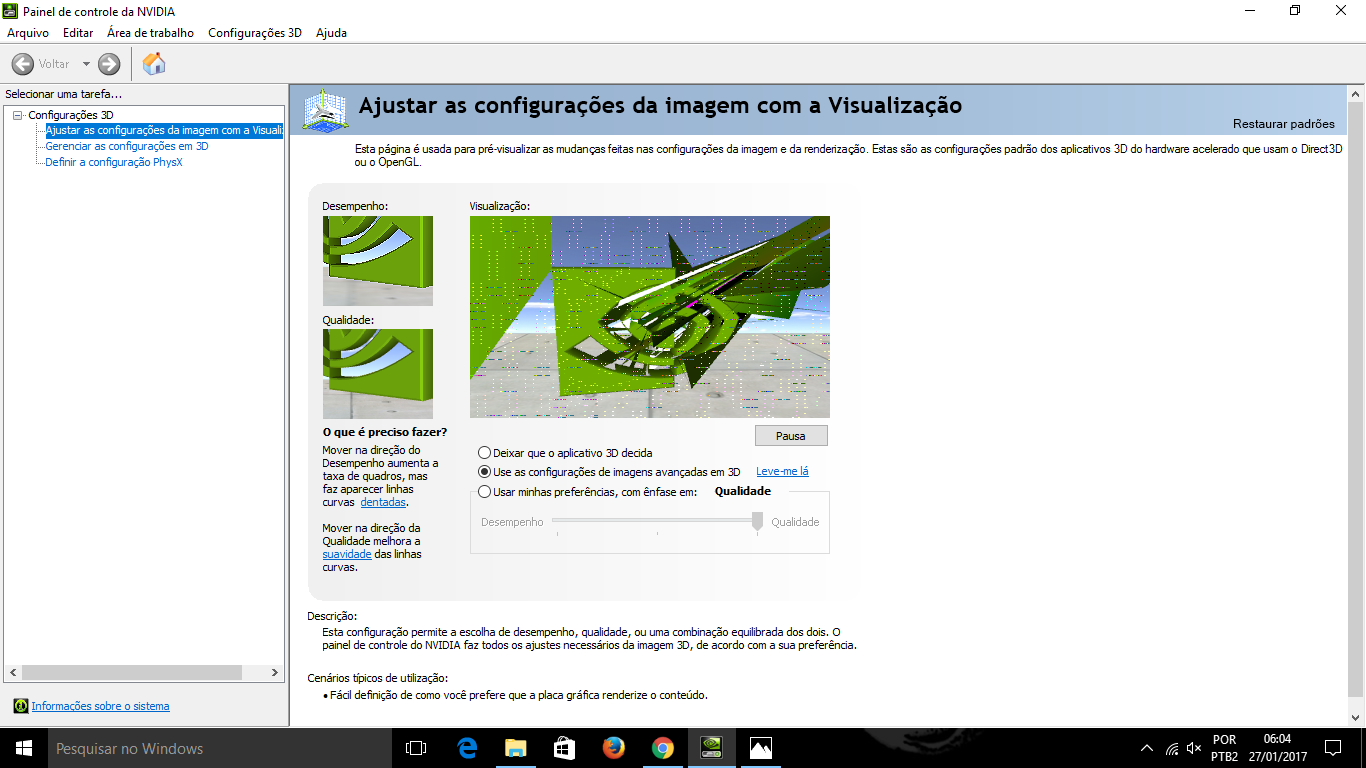Click the Desempenho preview thumbnail
Image resolution: width=1366 pixels, height=768 pixels.
pyautogui.click(x=378, y=261)
